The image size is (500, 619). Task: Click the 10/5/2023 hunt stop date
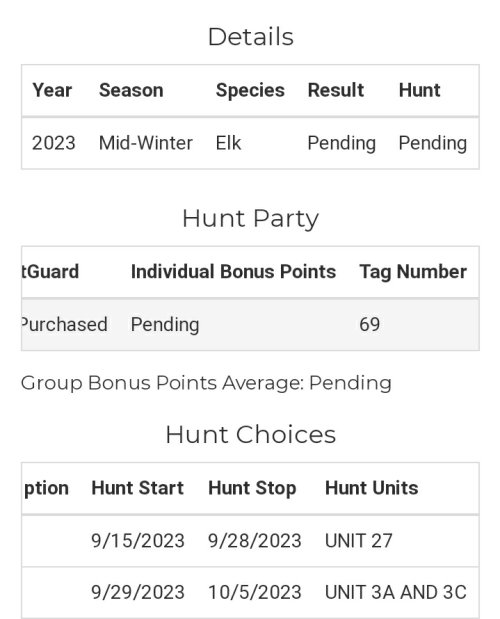coord(255,593)
